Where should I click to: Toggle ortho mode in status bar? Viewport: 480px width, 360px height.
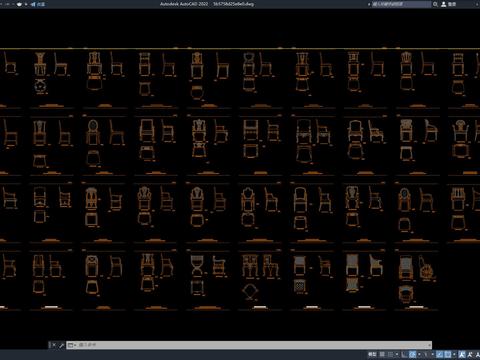[404, 354]
